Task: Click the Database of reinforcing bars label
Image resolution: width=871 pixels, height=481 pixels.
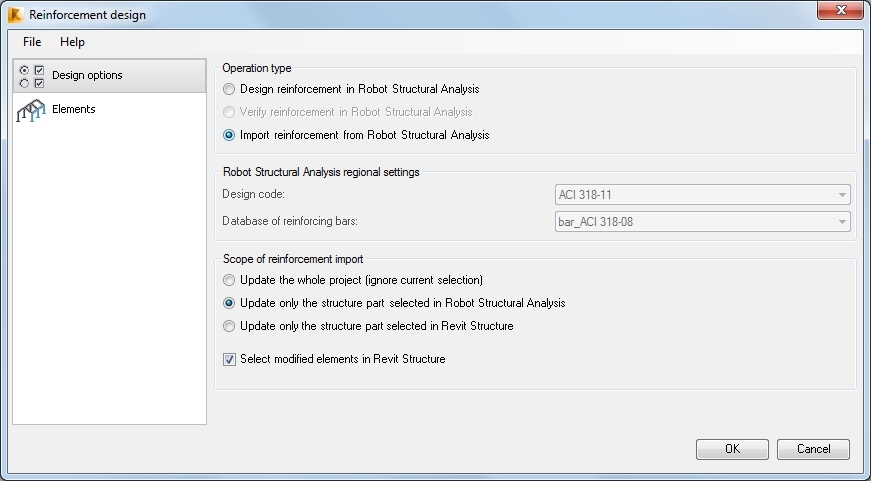Action: click(x=290, y=221)
